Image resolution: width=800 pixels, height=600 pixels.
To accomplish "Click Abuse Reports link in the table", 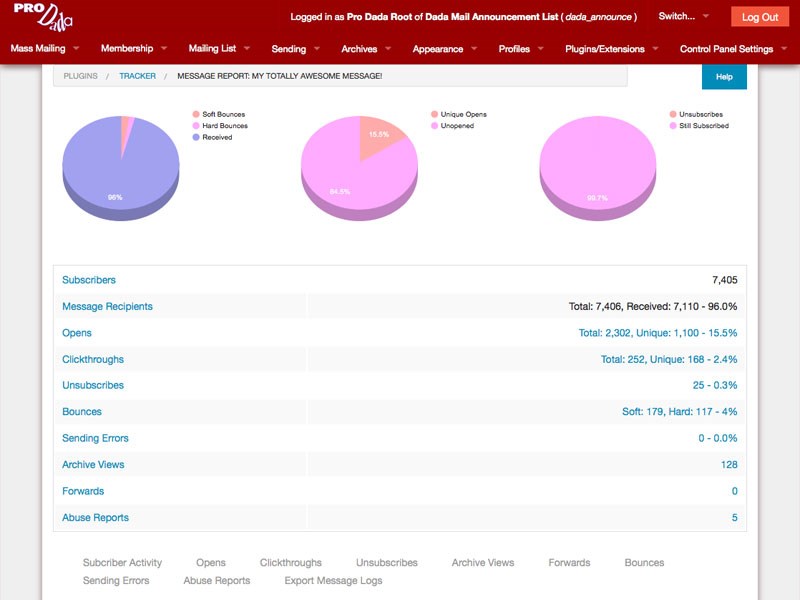I will [95, 518].
